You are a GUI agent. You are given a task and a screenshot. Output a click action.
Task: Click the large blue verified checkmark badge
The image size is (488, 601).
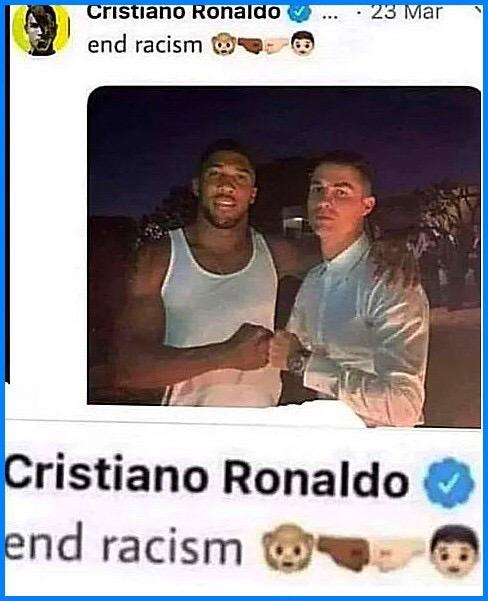point(448,482)
